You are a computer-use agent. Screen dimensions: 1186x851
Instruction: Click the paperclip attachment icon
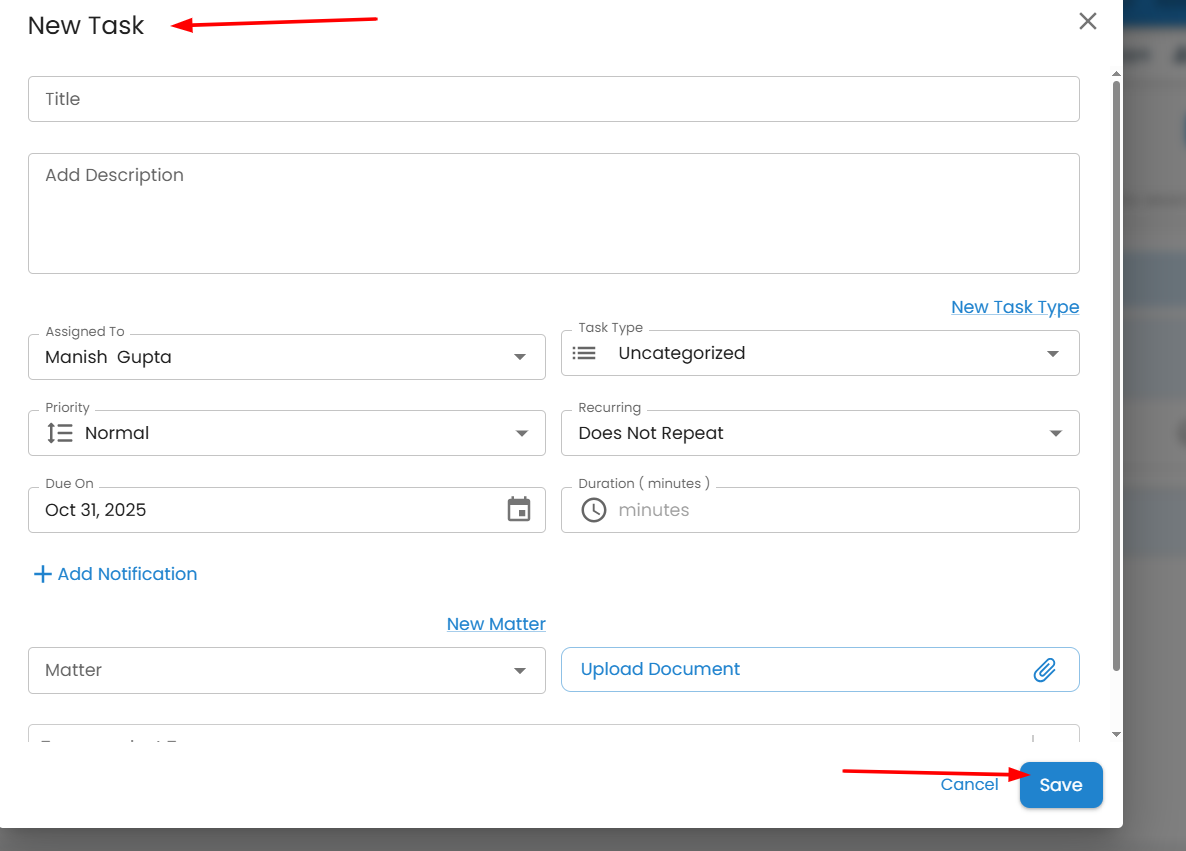(x=1044, y=670)
